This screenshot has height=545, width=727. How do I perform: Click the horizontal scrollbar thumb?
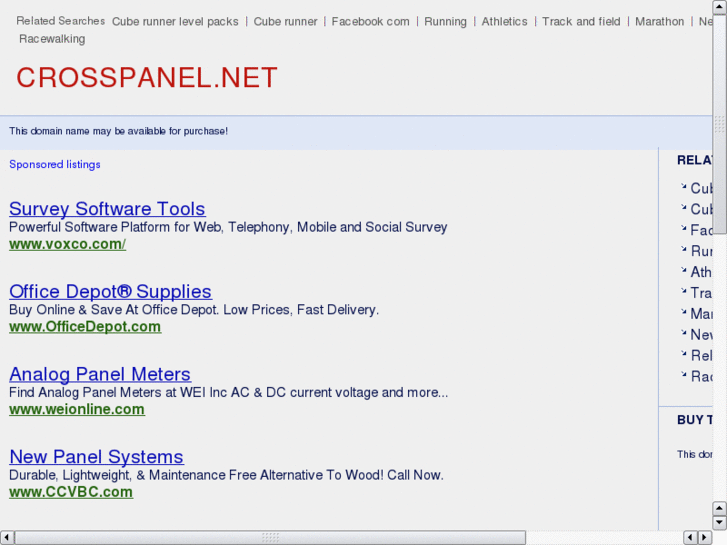[270, 538]
